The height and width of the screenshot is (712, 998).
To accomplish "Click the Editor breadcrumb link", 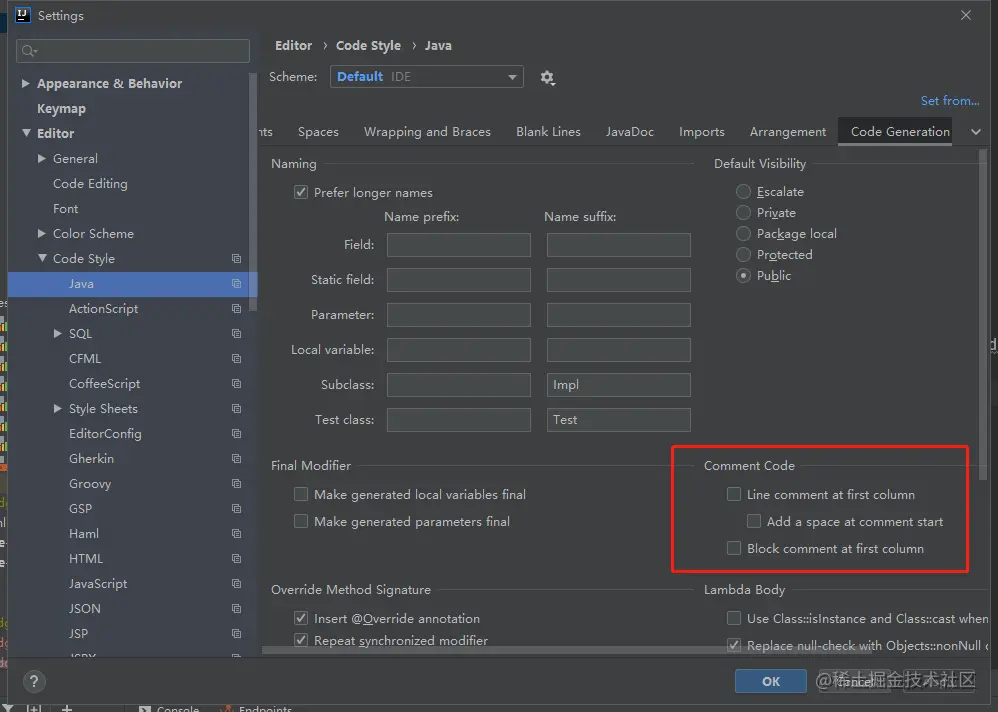I will 293,46.
